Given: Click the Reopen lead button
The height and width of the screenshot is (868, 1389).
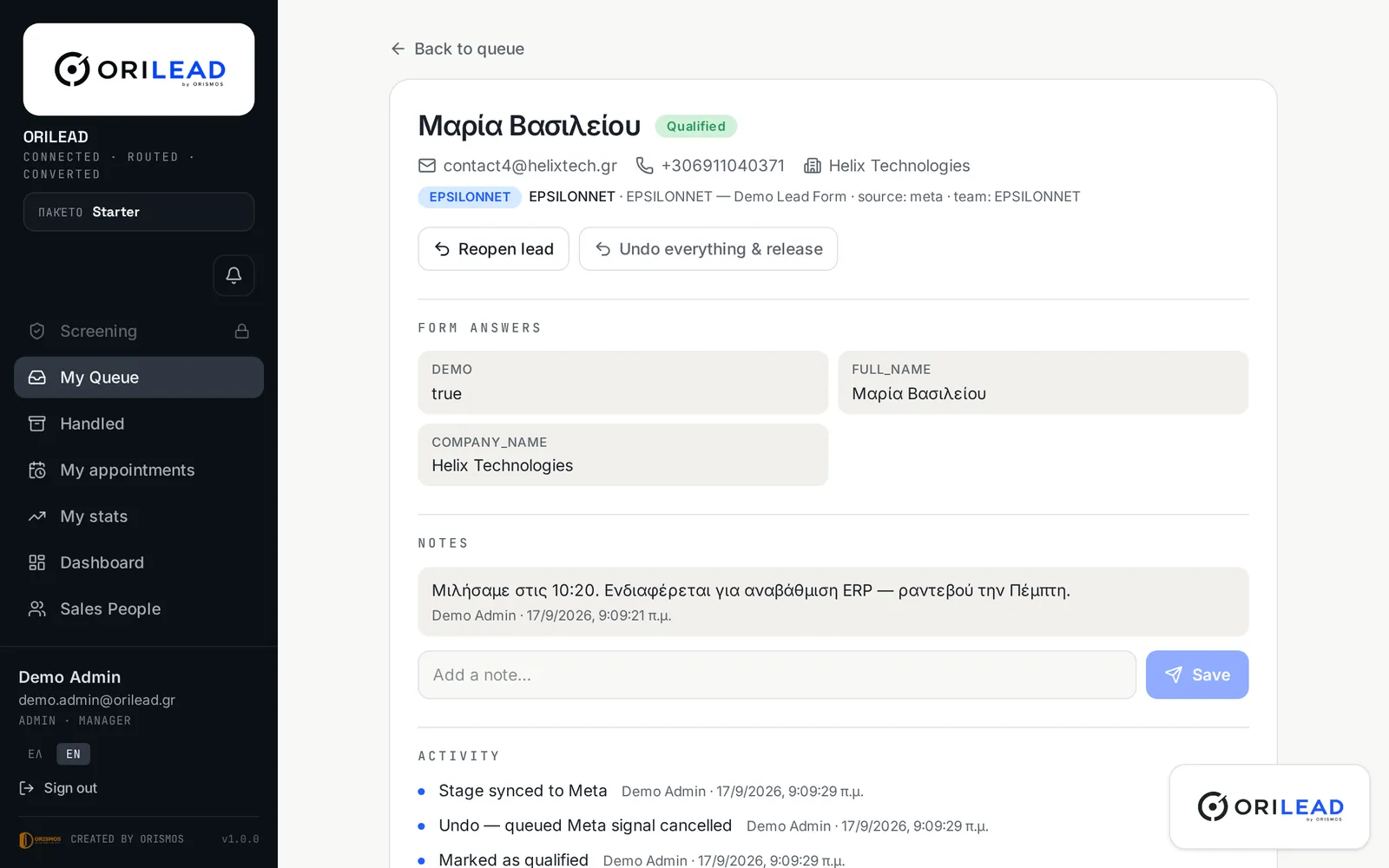Looking at the screenshot, I should pos(493,249).
